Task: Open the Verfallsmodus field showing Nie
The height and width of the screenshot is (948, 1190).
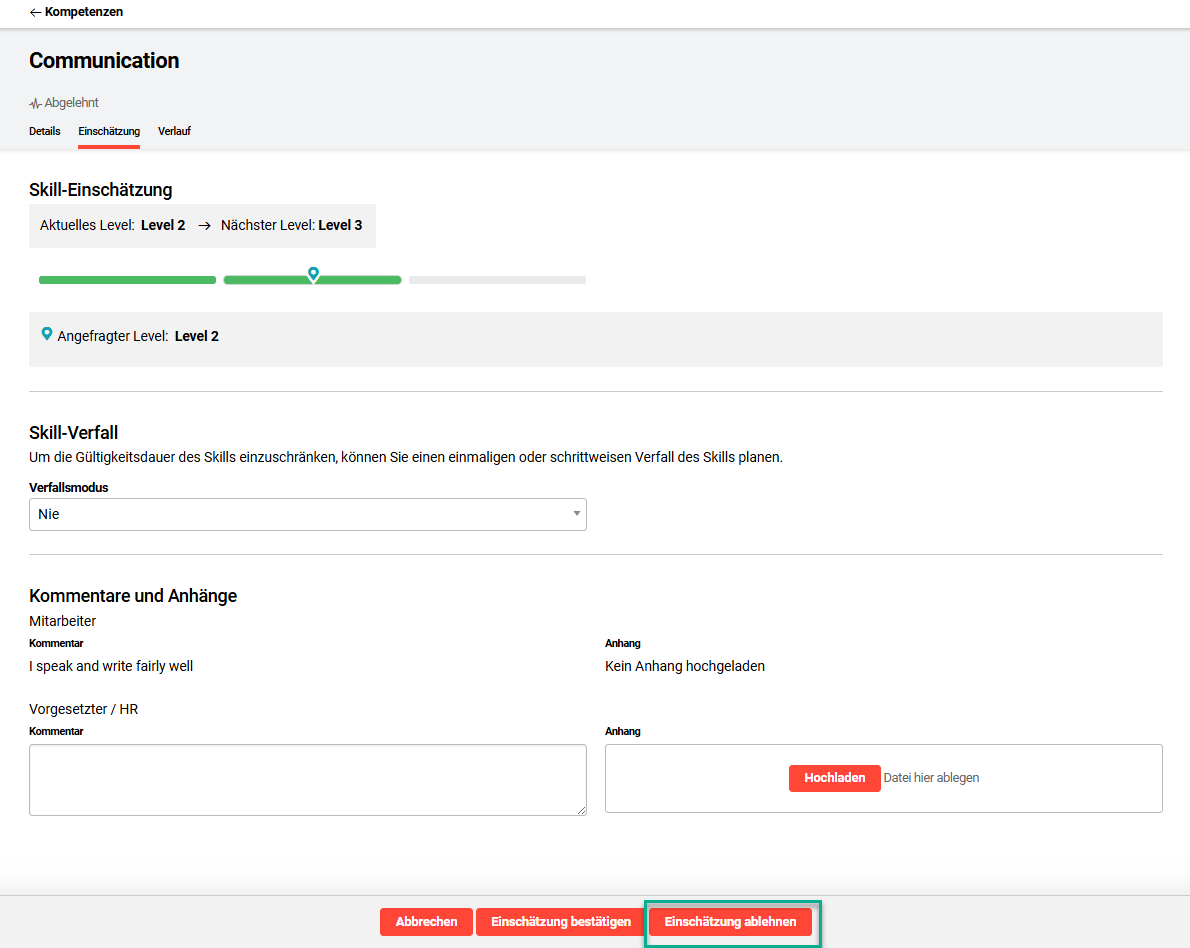Action: [300, 514]
